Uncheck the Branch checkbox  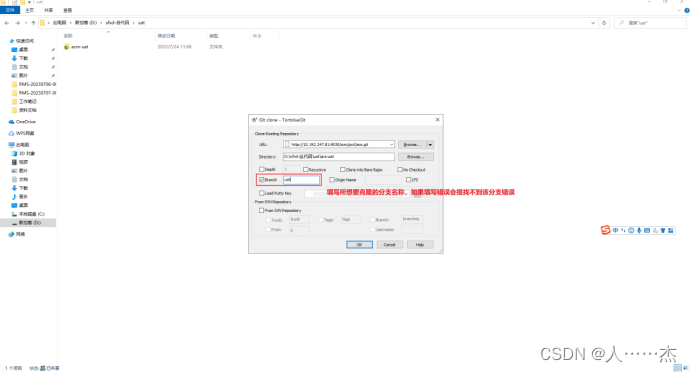tap(262, 180)
